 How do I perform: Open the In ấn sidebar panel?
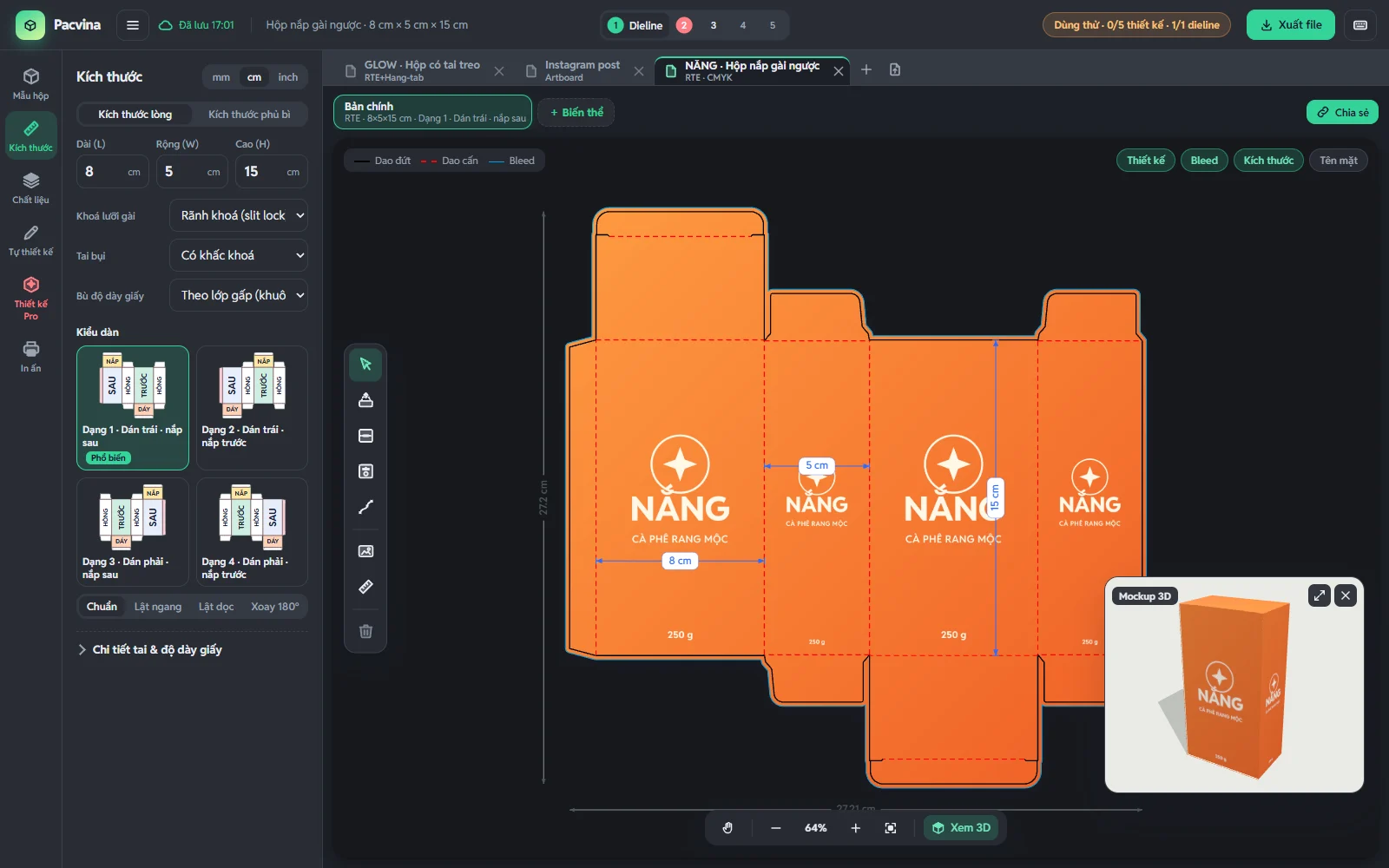(30, 356)
